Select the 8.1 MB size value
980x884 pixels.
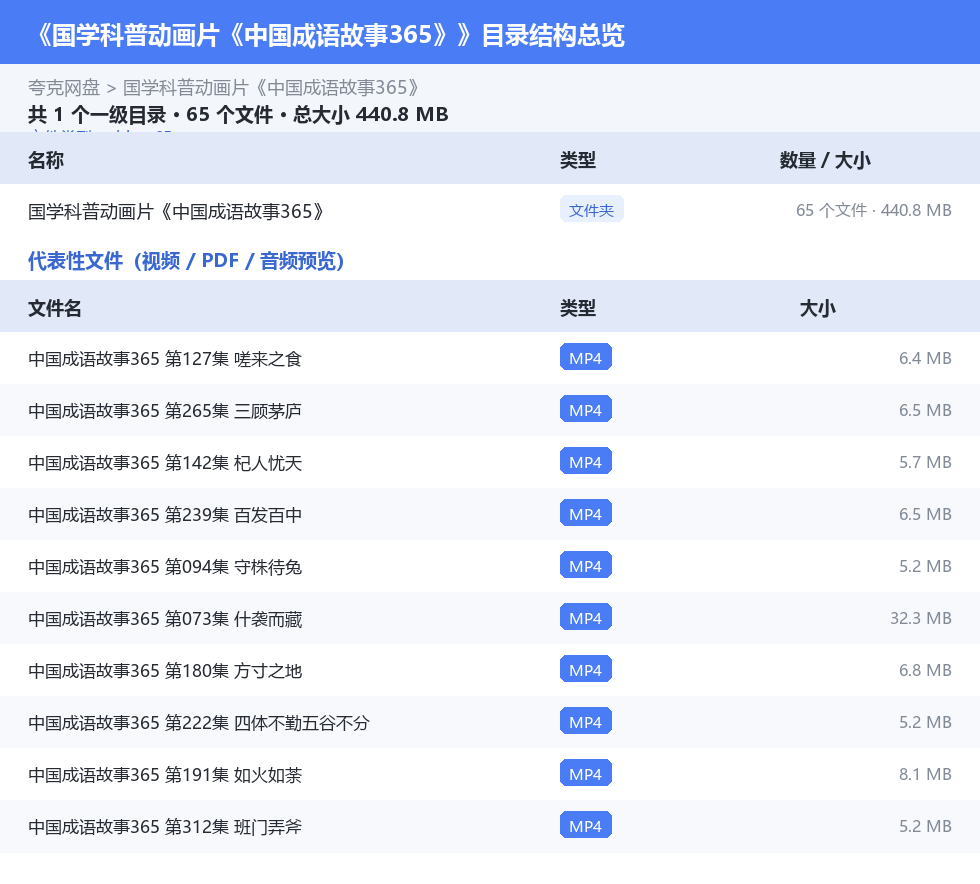pyautogui.click(x=925, y=774)
